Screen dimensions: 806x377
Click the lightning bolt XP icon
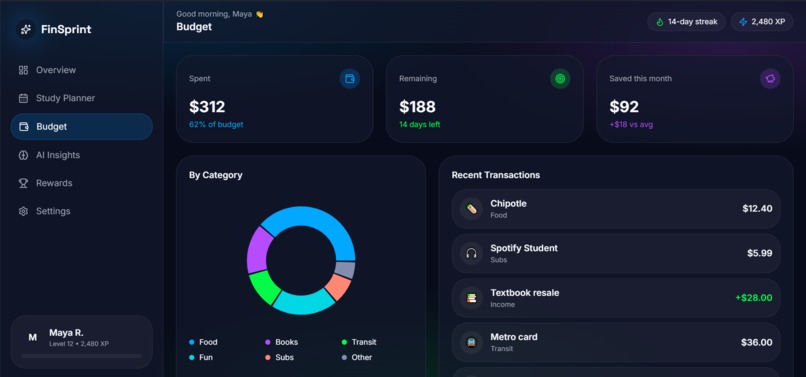pos(743,22)
